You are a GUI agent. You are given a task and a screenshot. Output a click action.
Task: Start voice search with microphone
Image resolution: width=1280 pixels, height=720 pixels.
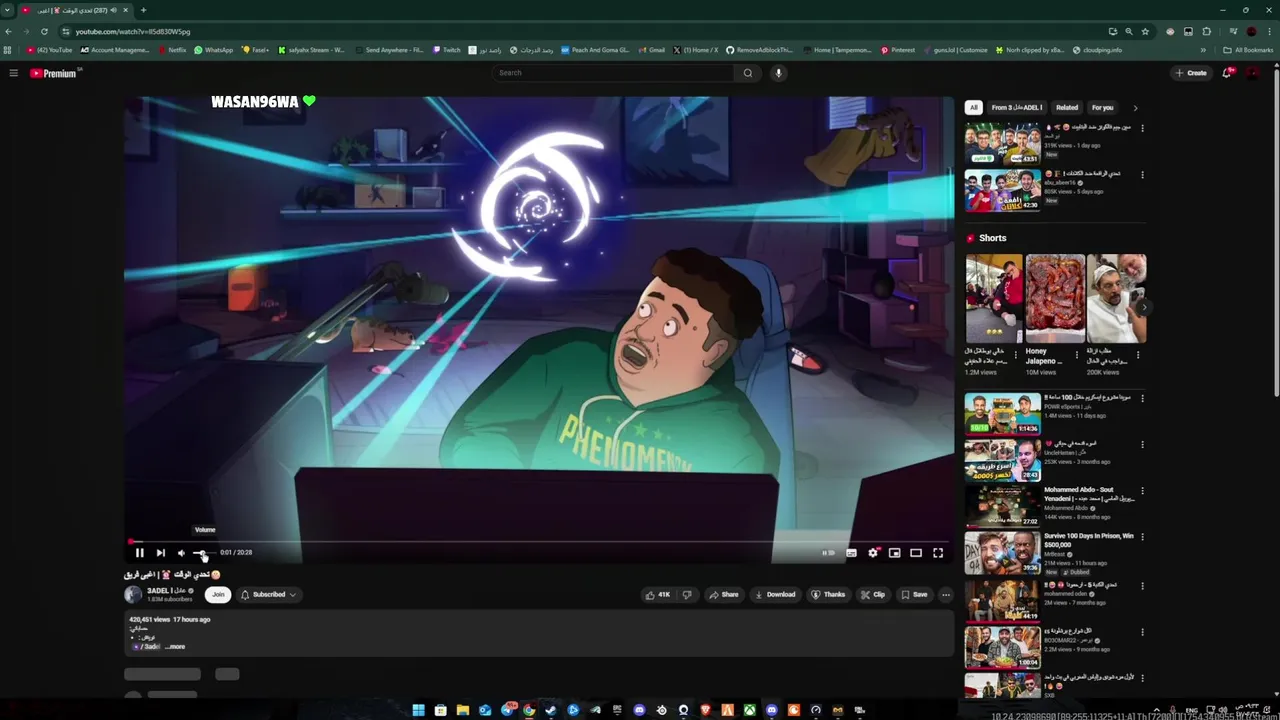pyautogui.click(x=778, y=73)
